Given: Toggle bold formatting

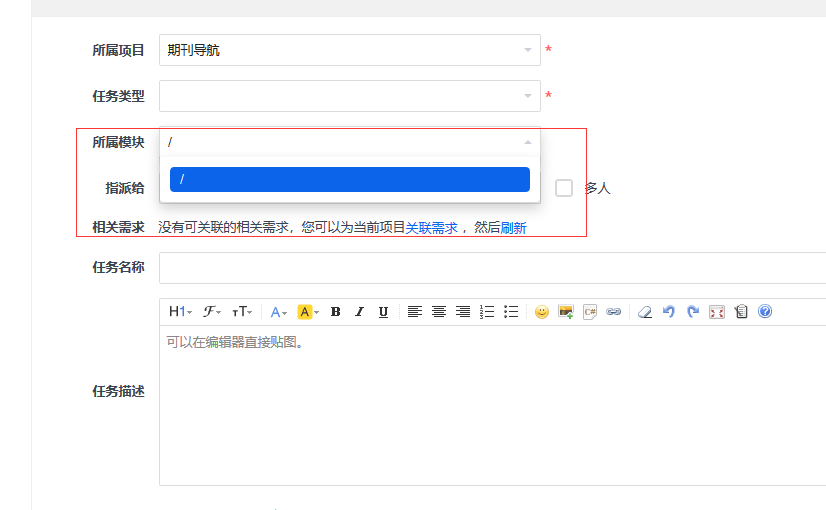Looking at the screenshot, I should pyautogui.click(x=336, y=312).
